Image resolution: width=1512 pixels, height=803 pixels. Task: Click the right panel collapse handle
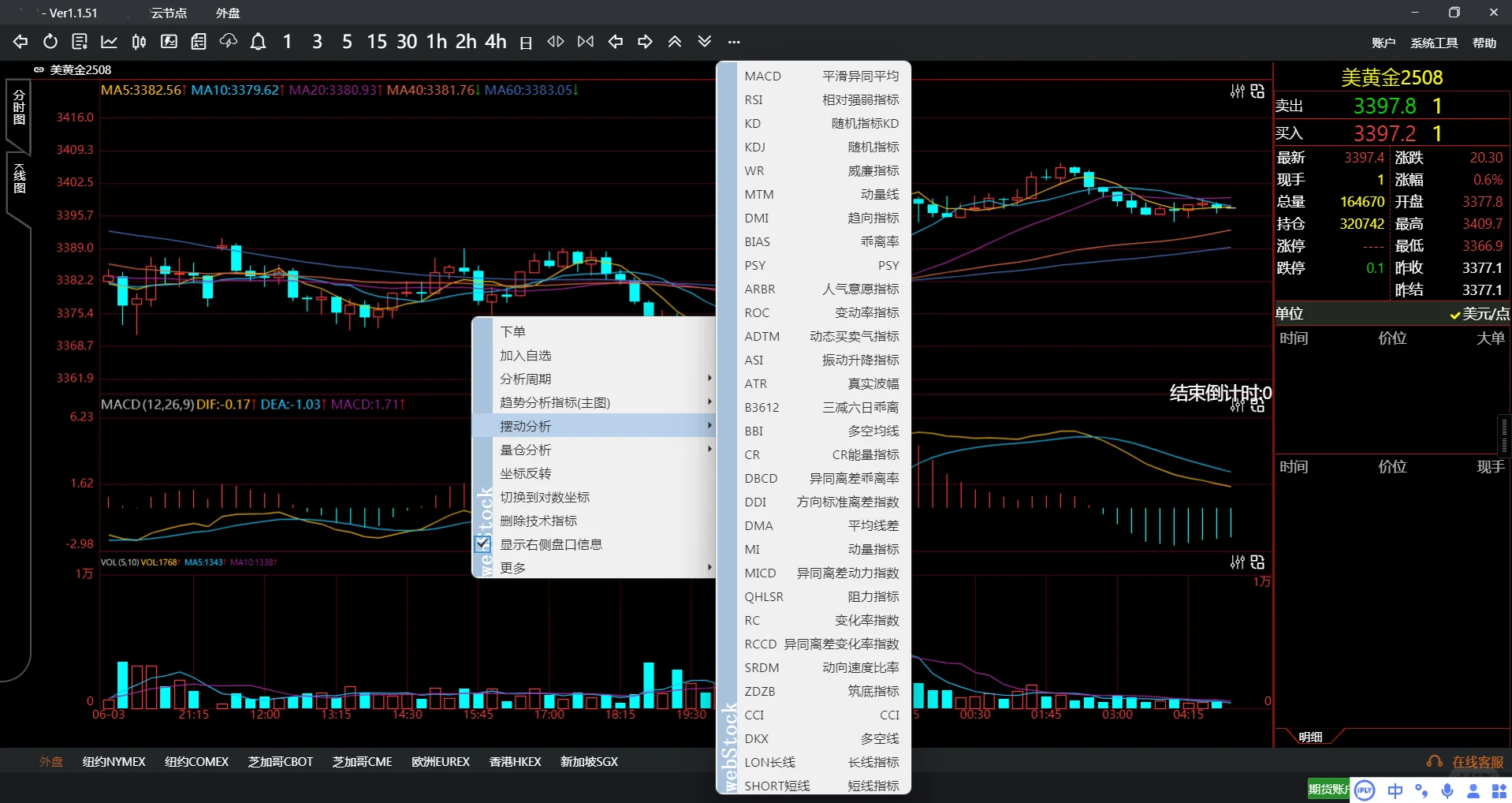[x=1504, y=435]
